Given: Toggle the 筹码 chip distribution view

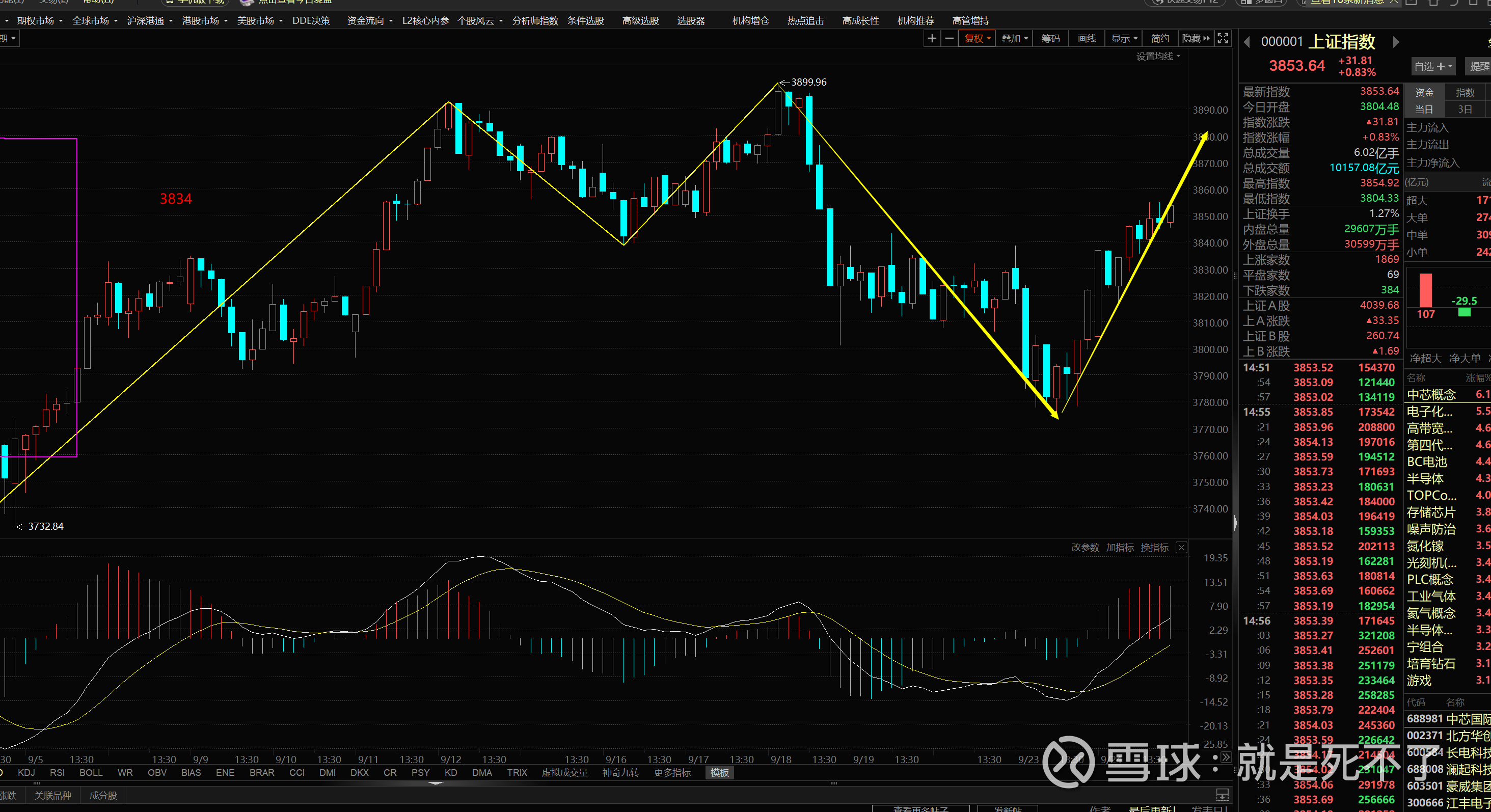Looking at the screenshot, I should [x=1050, y=39].
